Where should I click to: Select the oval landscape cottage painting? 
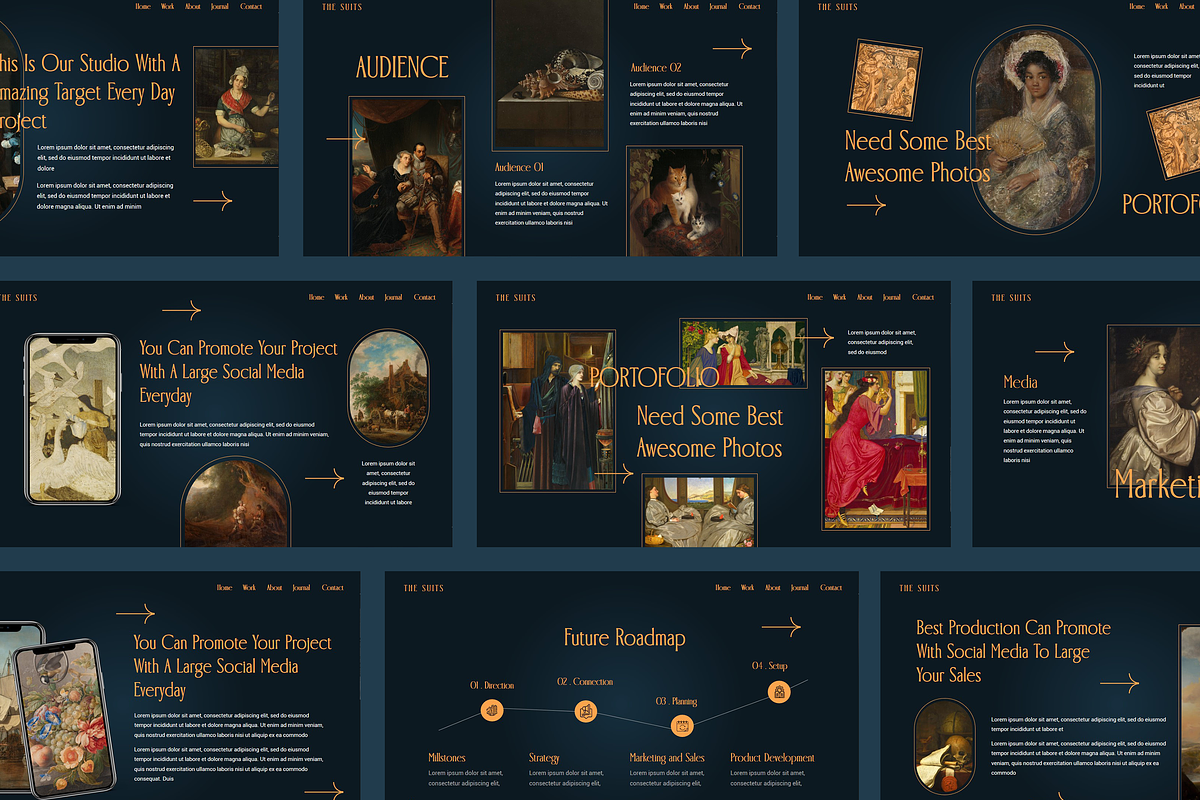pos(387,388)
